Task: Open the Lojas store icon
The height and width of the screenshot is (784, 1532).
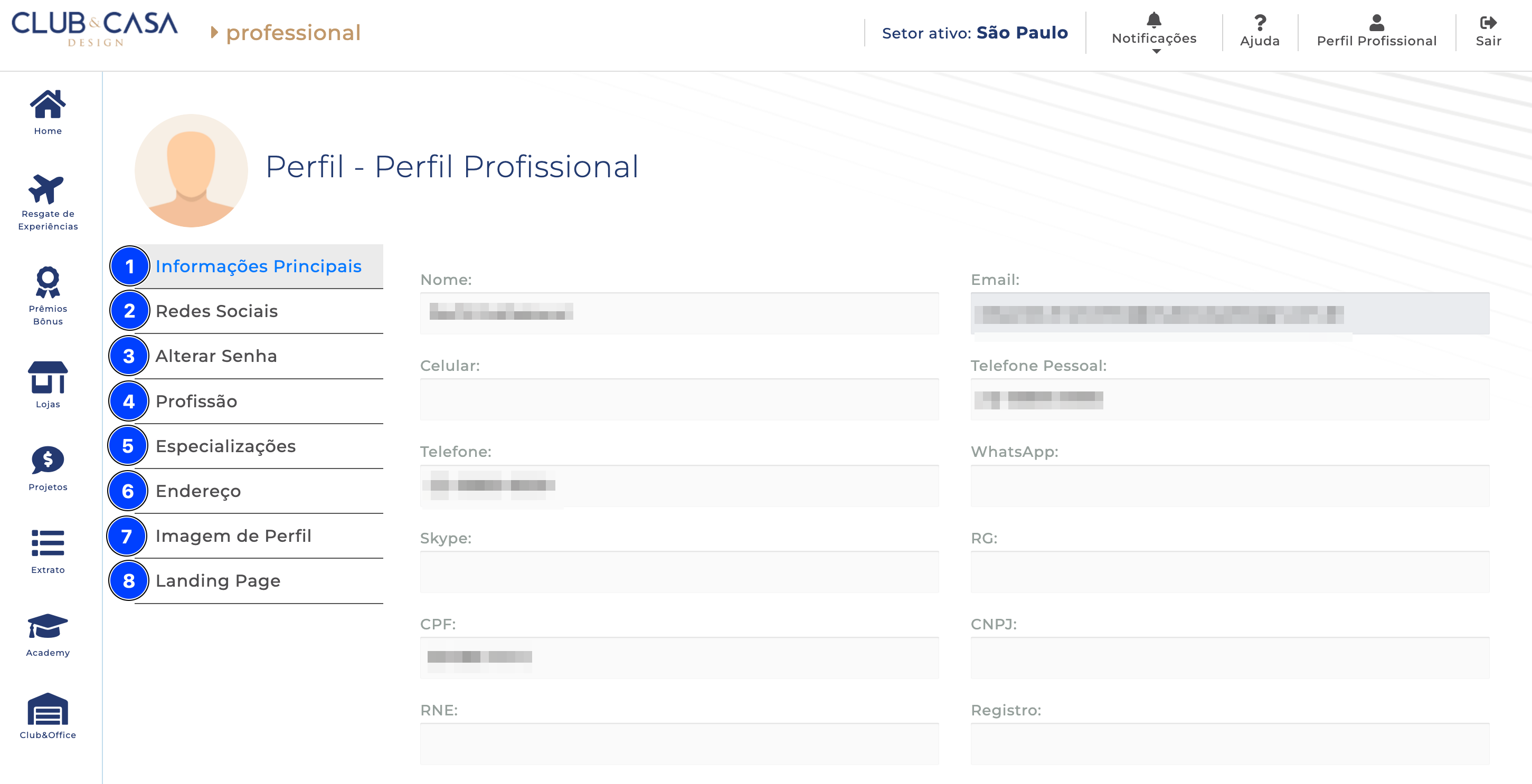Action: pyautogui.click(x=48, y=377)
